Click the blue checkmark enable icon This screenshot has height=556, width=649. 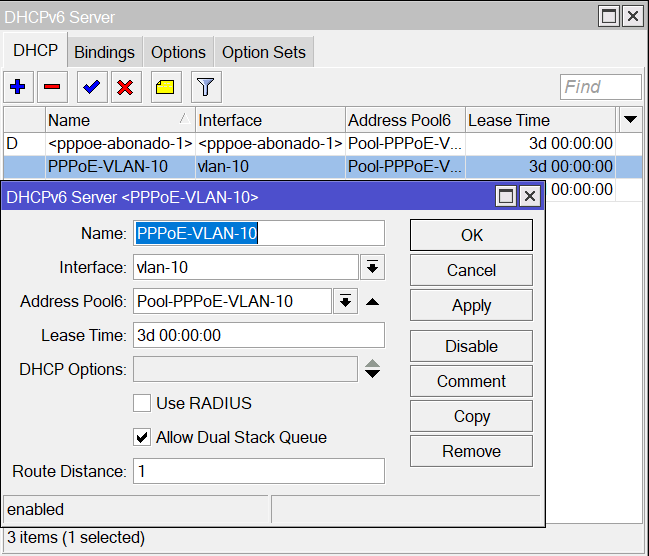pos(92,87)
